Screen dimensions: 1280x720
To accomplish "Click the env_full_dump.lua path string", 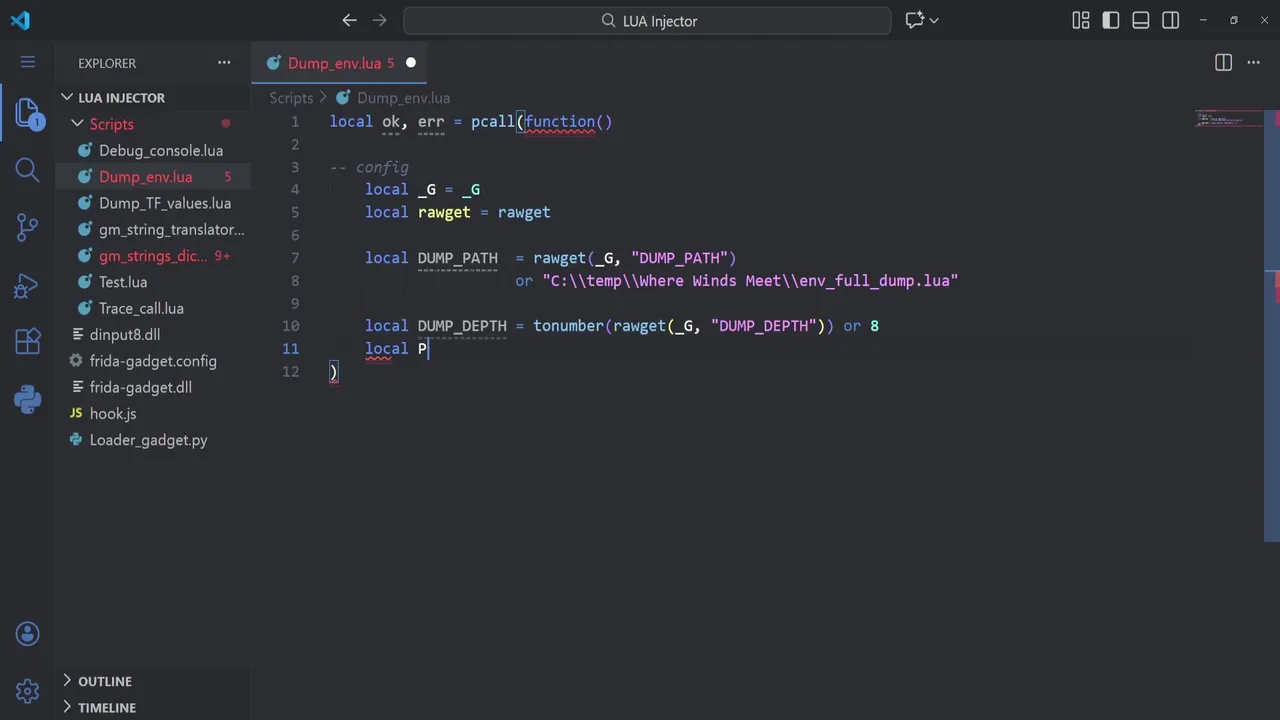I will coord(750,281).
